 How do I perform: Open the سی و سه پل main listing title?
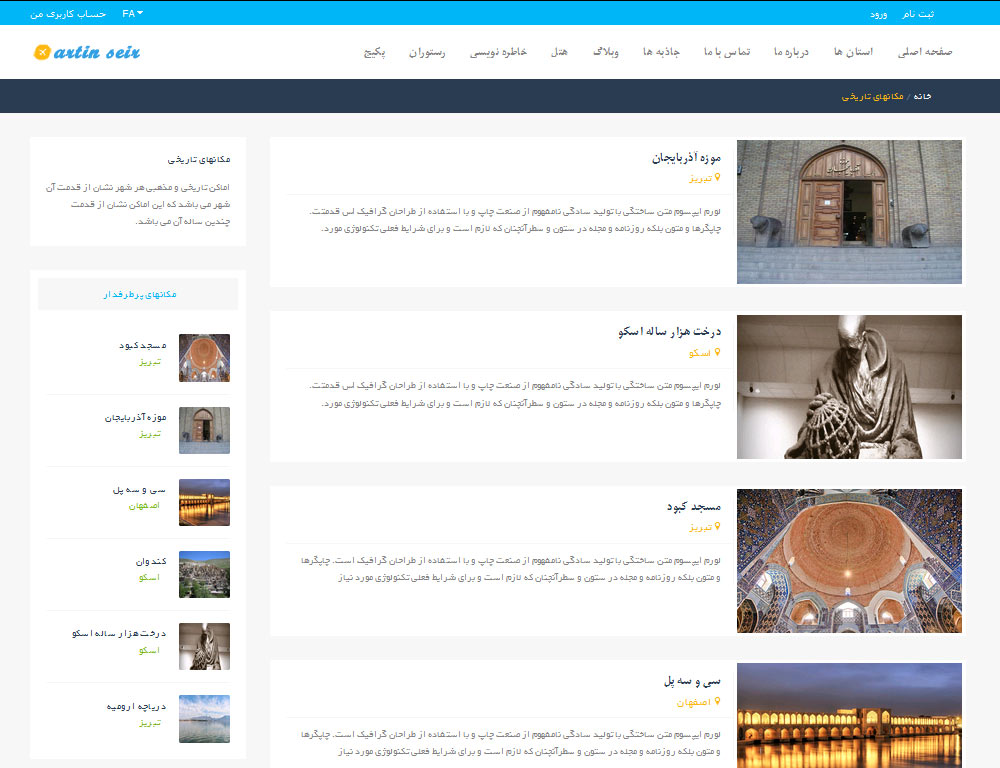[x=692, y=681]
